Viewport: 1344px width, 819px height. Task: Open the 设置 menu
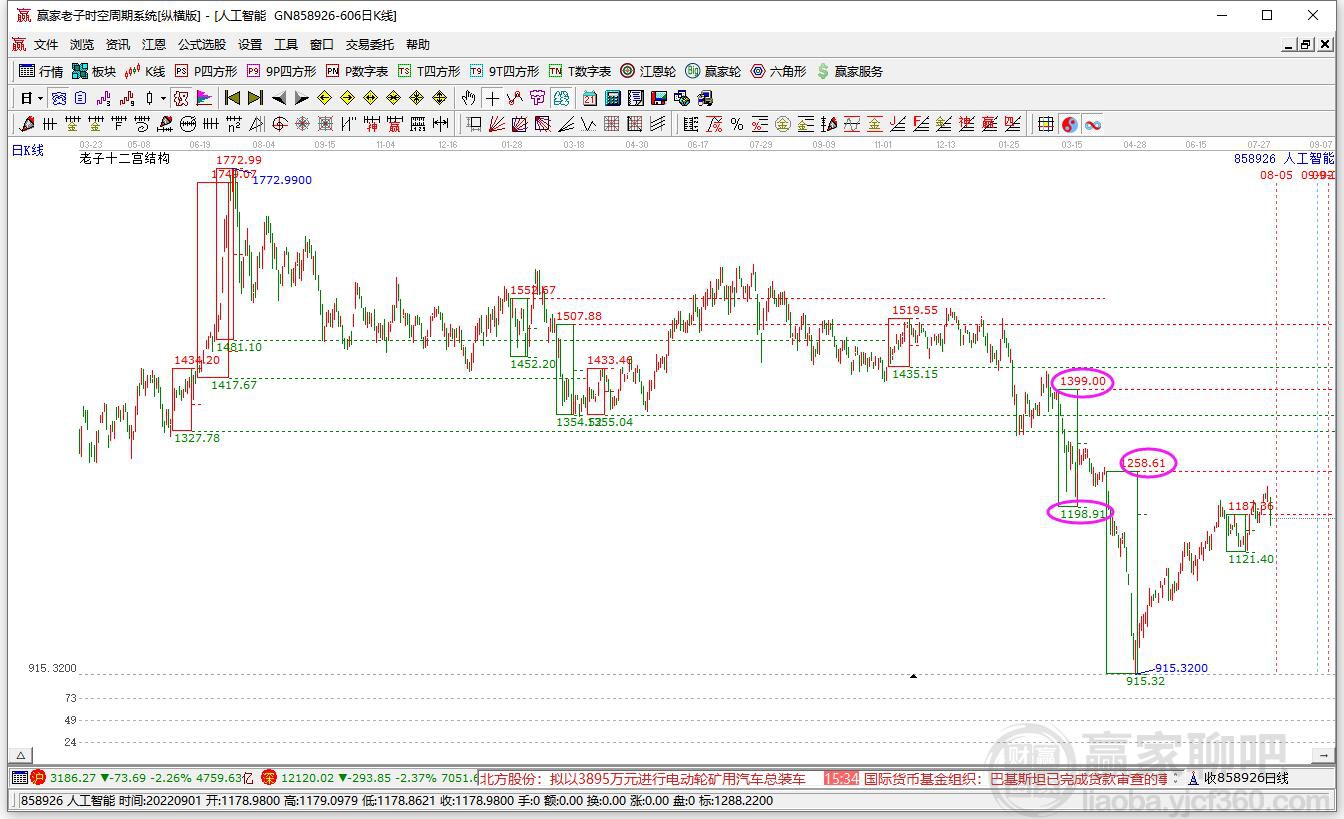pos(250,45)
